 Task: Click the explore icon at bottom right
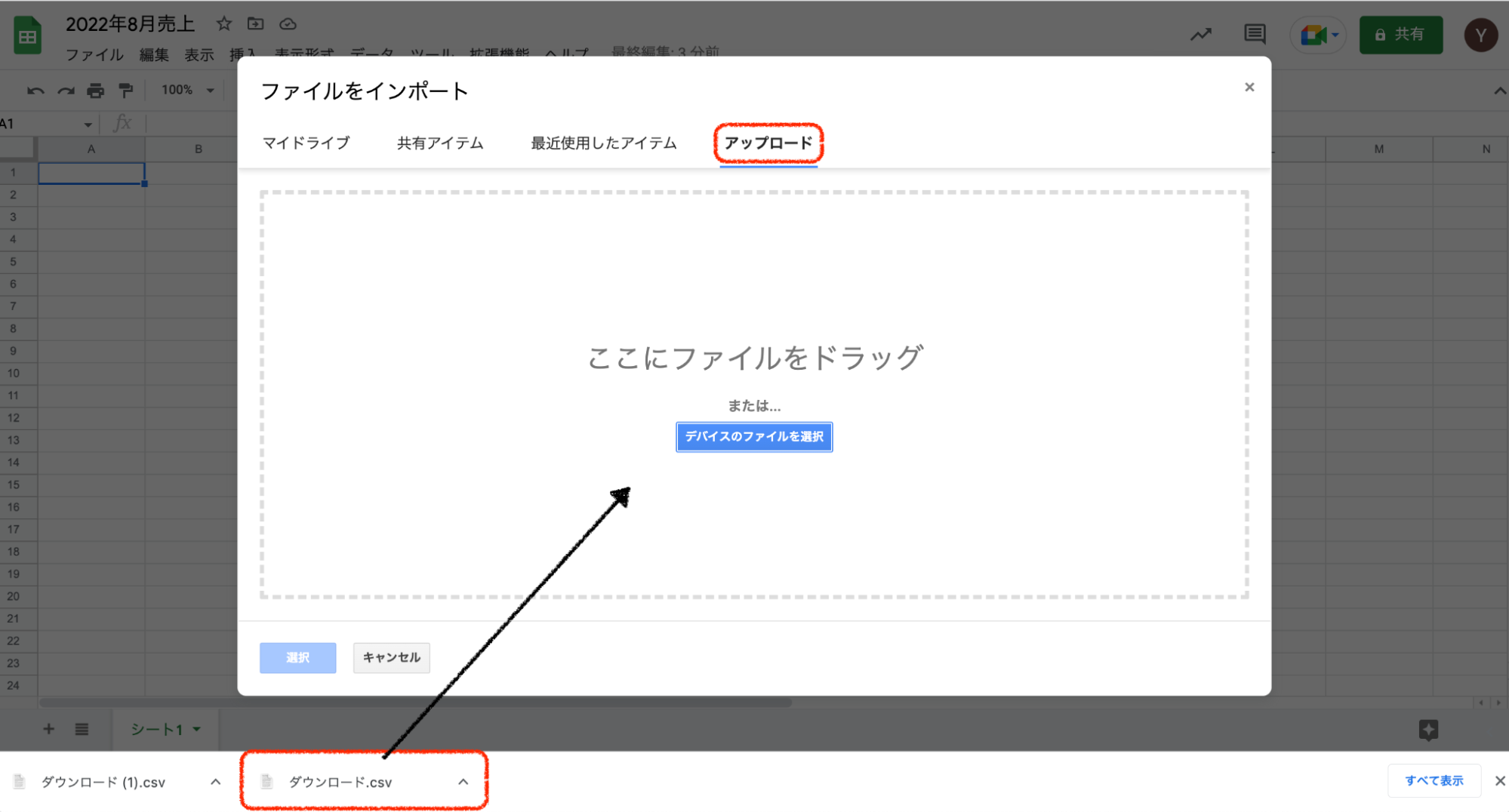(x=1428, y=729)
